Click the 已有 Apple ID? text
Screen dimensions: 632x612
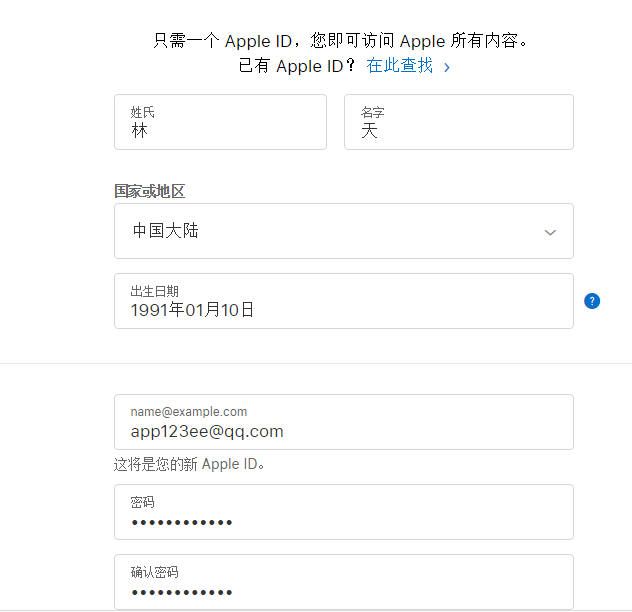pyautogui.click(x=297, y=66)
